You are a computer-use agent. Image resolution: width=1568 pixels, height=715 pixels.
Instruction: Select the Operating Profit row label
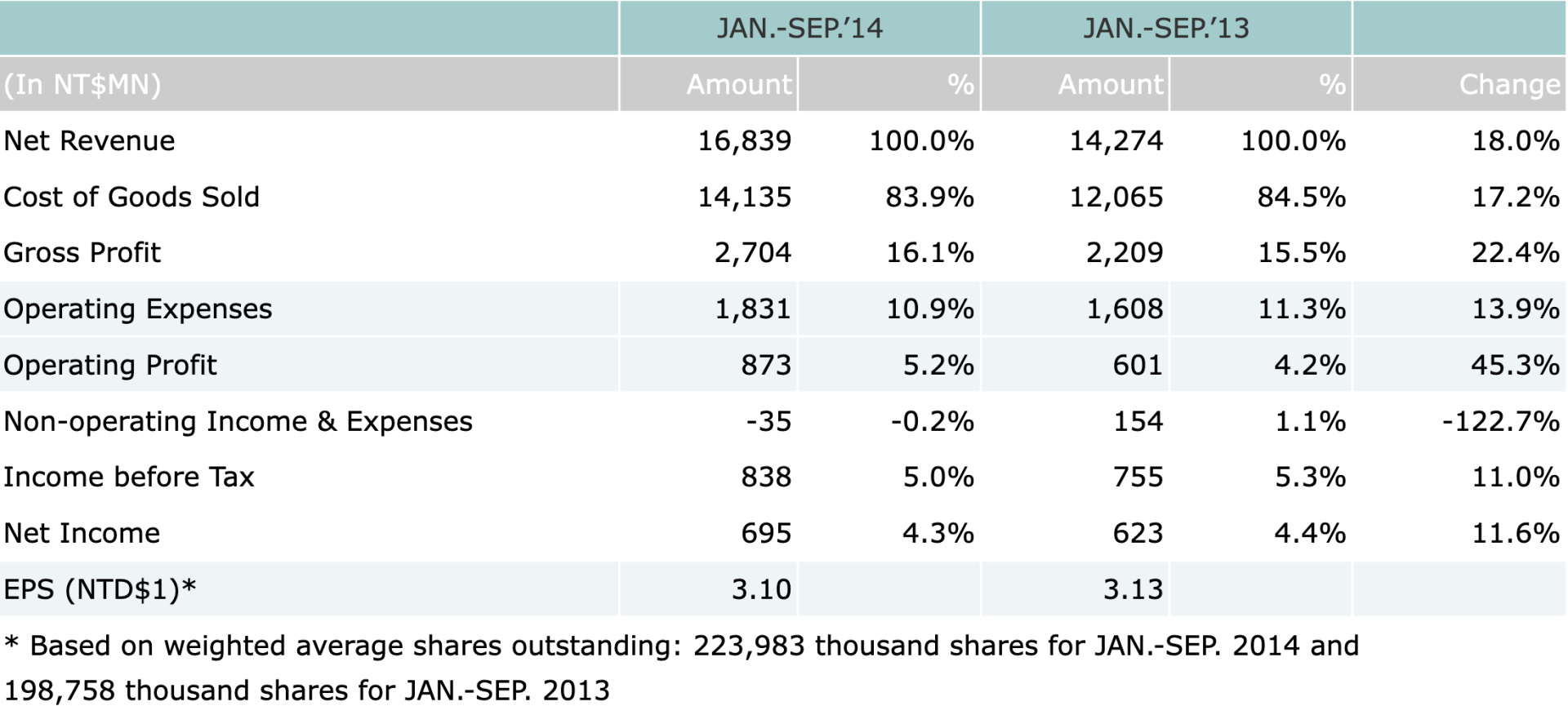(110, 365)
